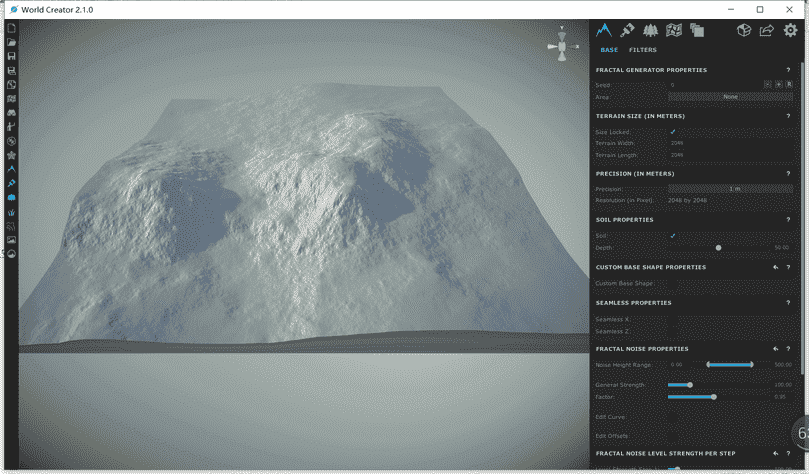Enable the Seamless Z checkbox
The width and height of the screenshot is (809, 474).
[673, 332]
